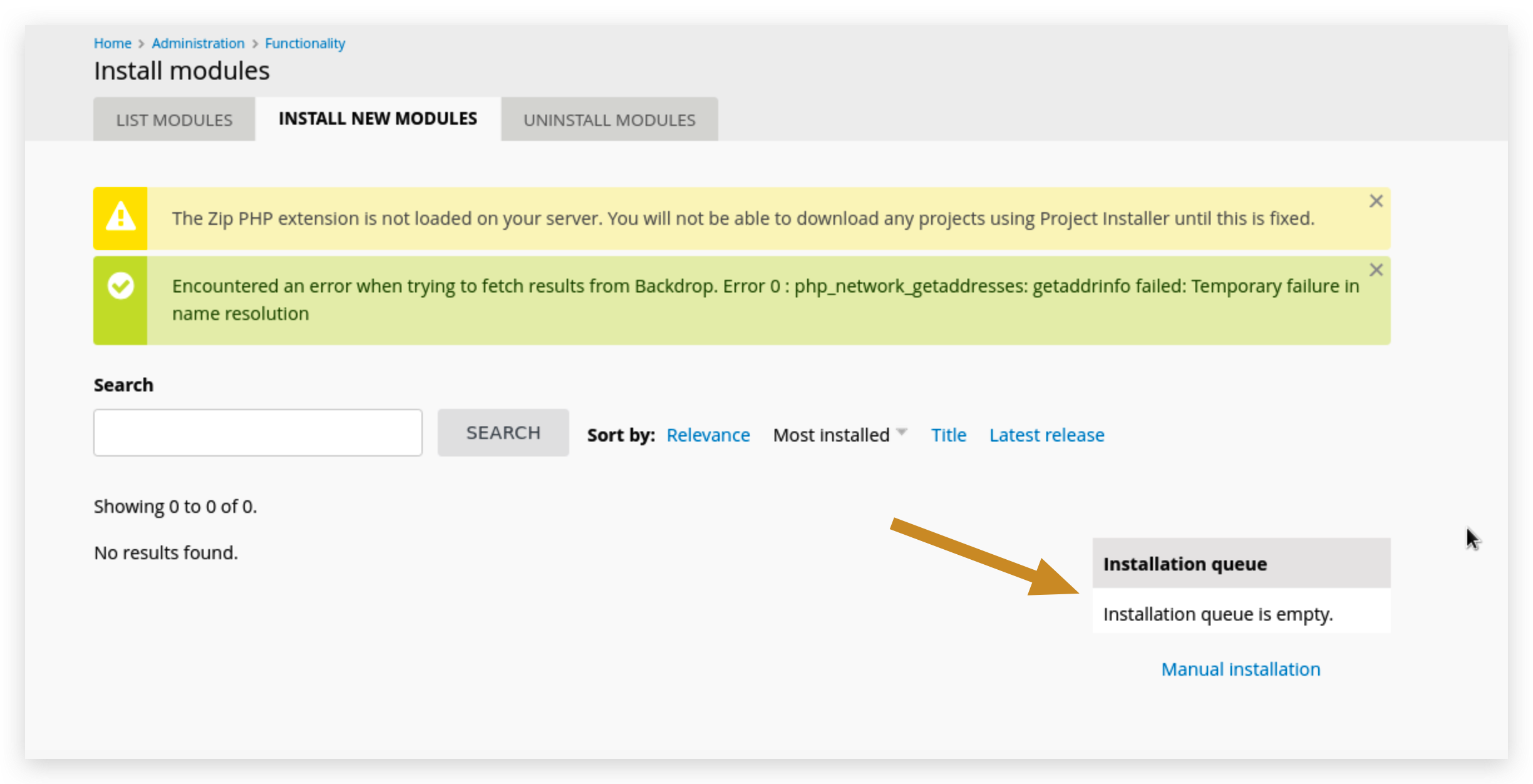Image resolution: width=1533 pixels, height=784 pixels.
Task: Click breadcrumb chevron after Home
Action: click(141, 44)
